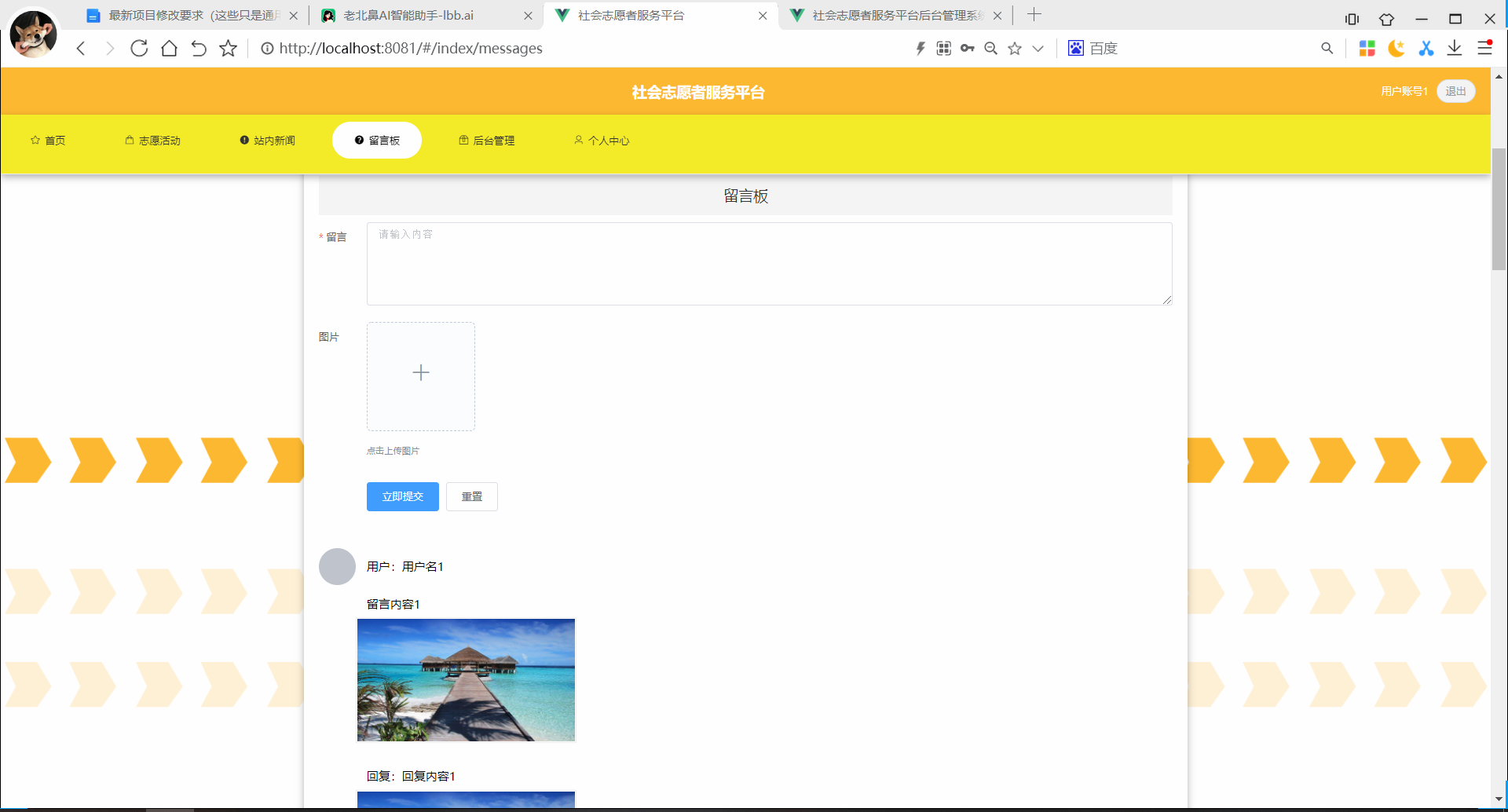The height and width of the screenshot is (812, 1508).
Task: Open the browser main menu icon
Action: point(1484,49)
